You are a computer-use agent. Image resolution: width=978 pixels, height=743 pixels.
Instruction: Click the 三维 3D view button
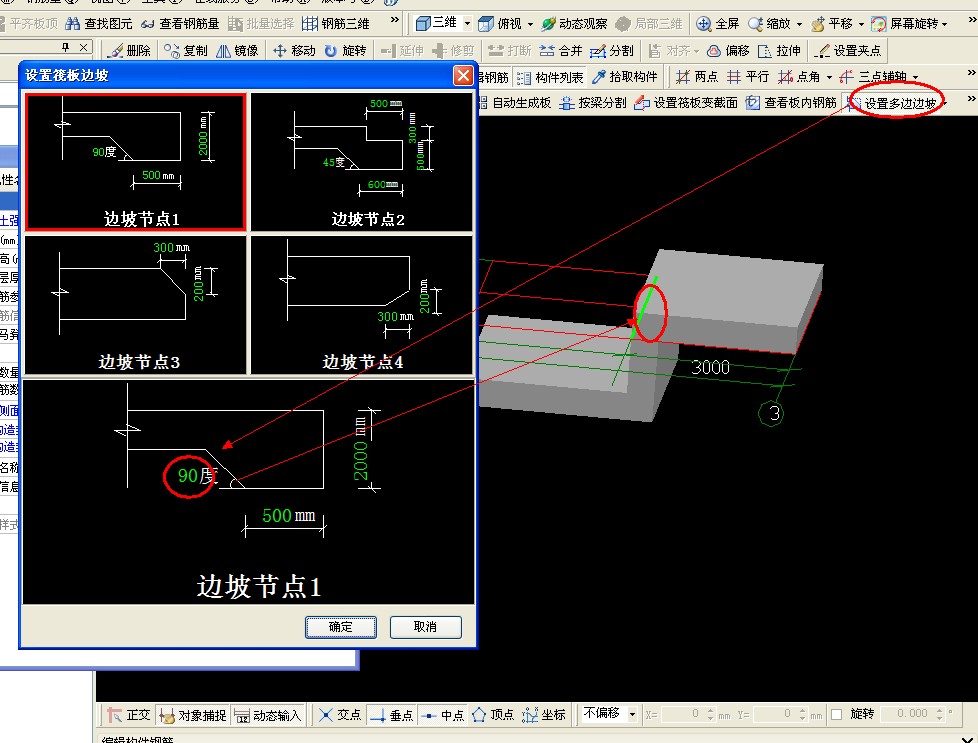[437, 23]
